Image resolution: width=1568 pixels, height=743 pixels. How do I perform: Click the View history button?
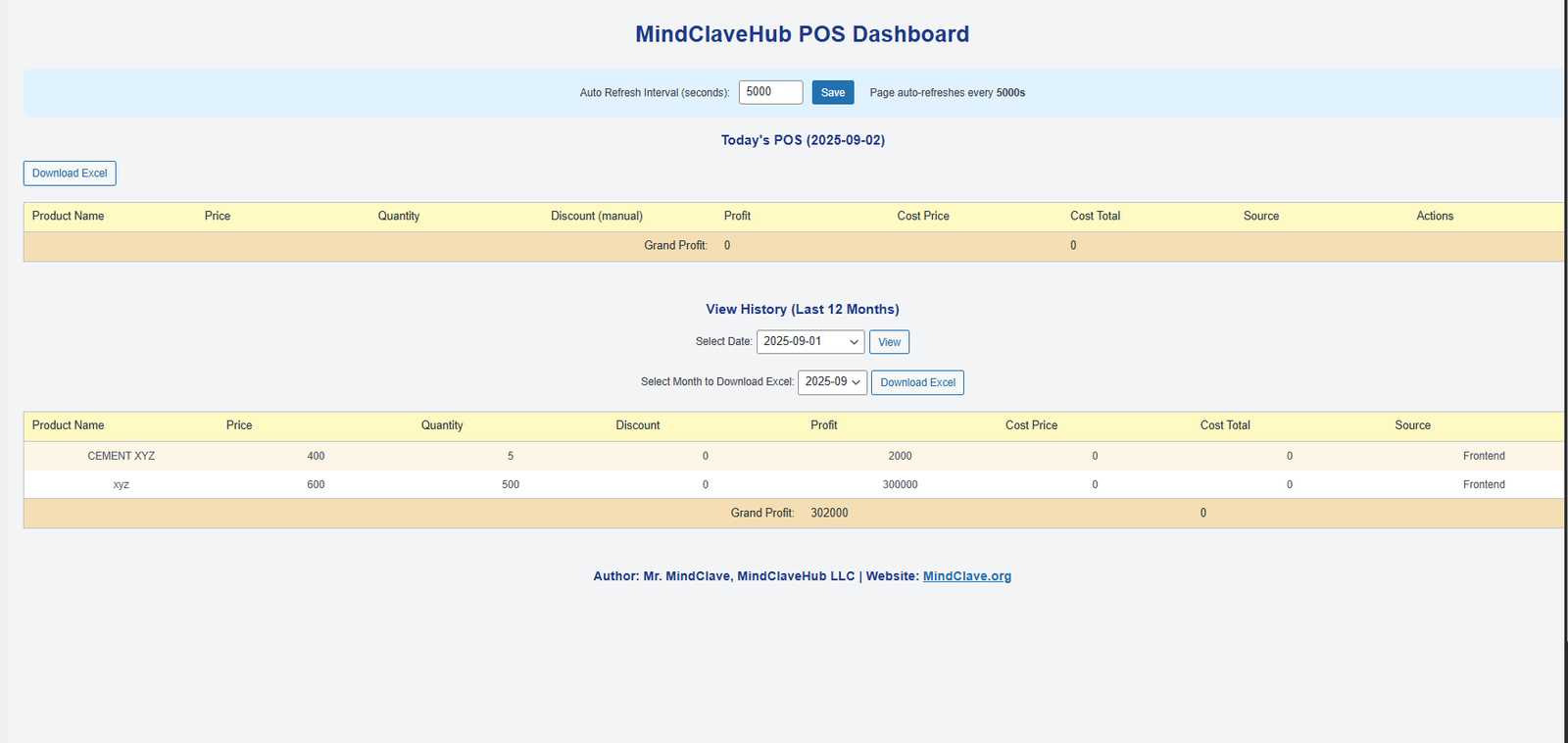point(889,342)
